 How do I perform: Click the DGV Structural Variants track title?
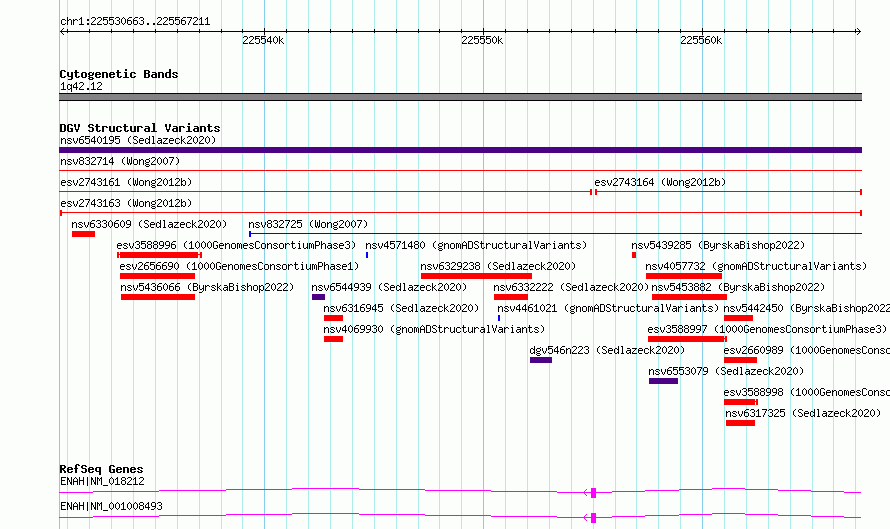pyautogui.click(x=140, y=128)
